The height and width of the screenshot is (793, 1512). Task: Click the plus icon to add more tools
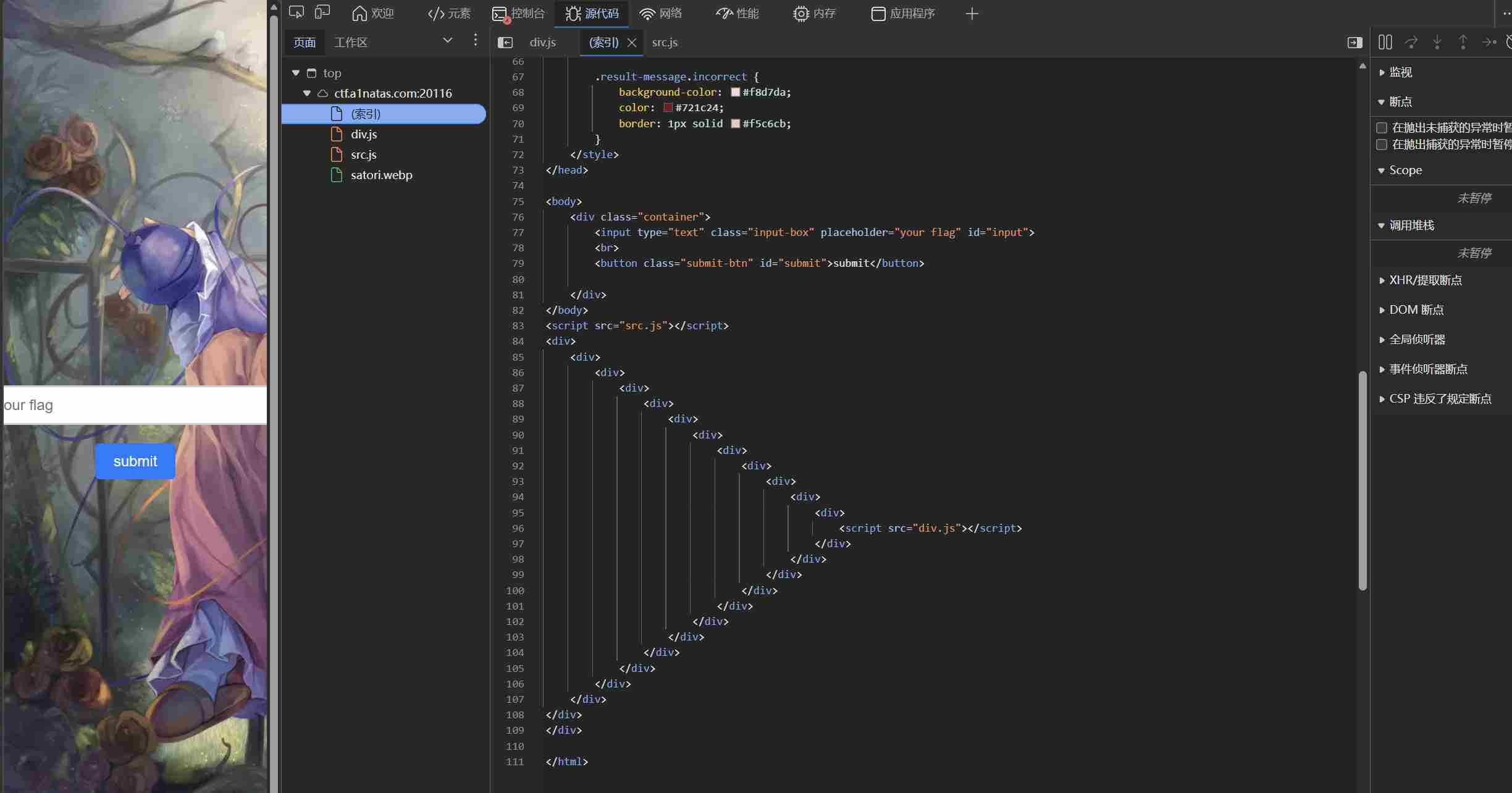tap(972, 14)
